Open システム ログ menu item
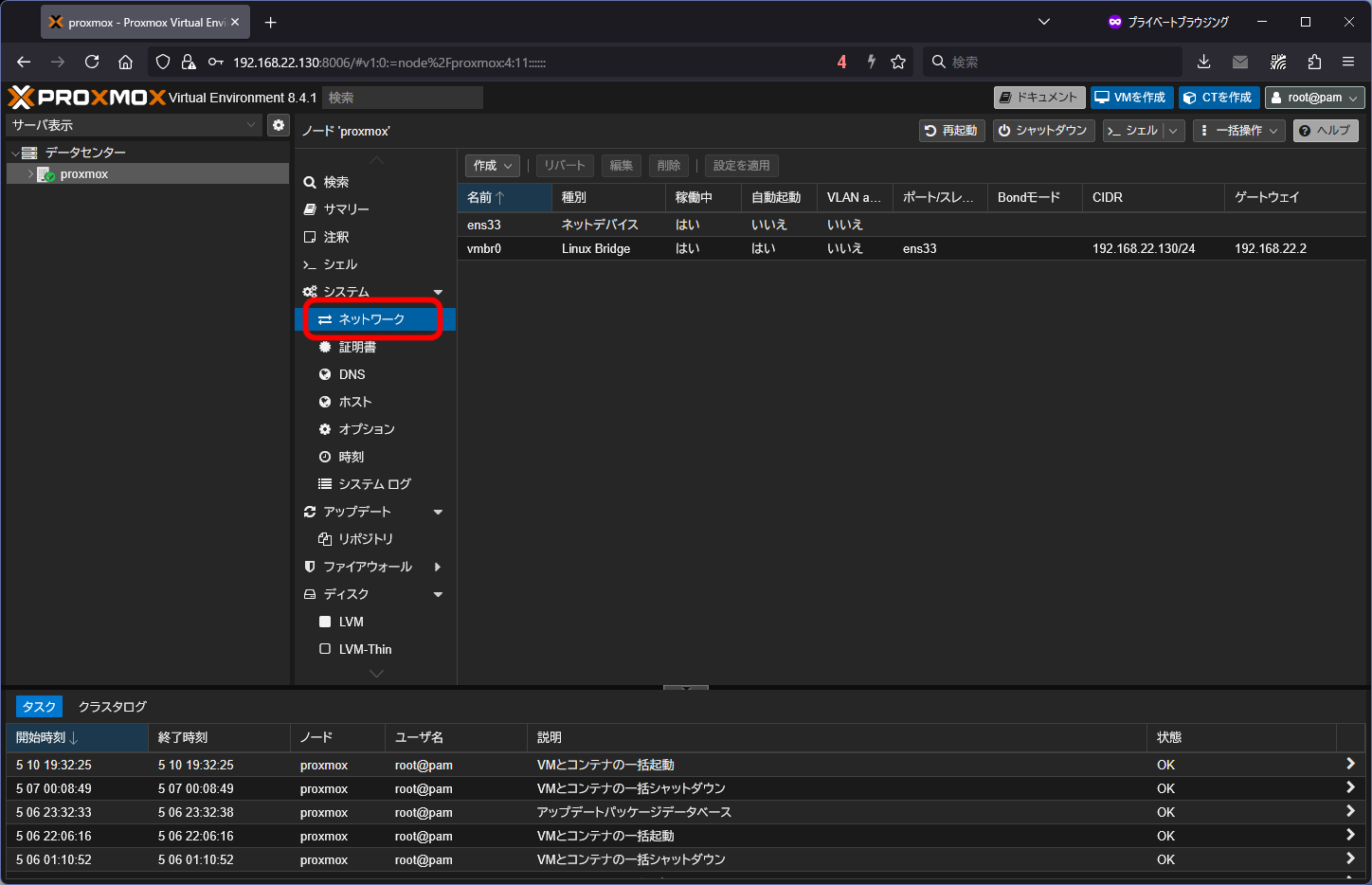 pos(375,484)
